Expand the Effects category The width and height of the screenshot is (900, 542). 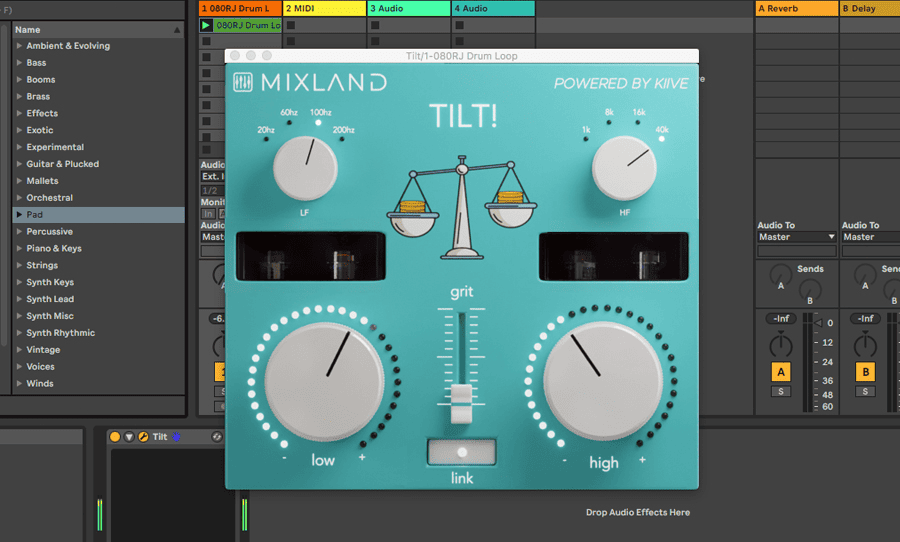tap(19, 113)
